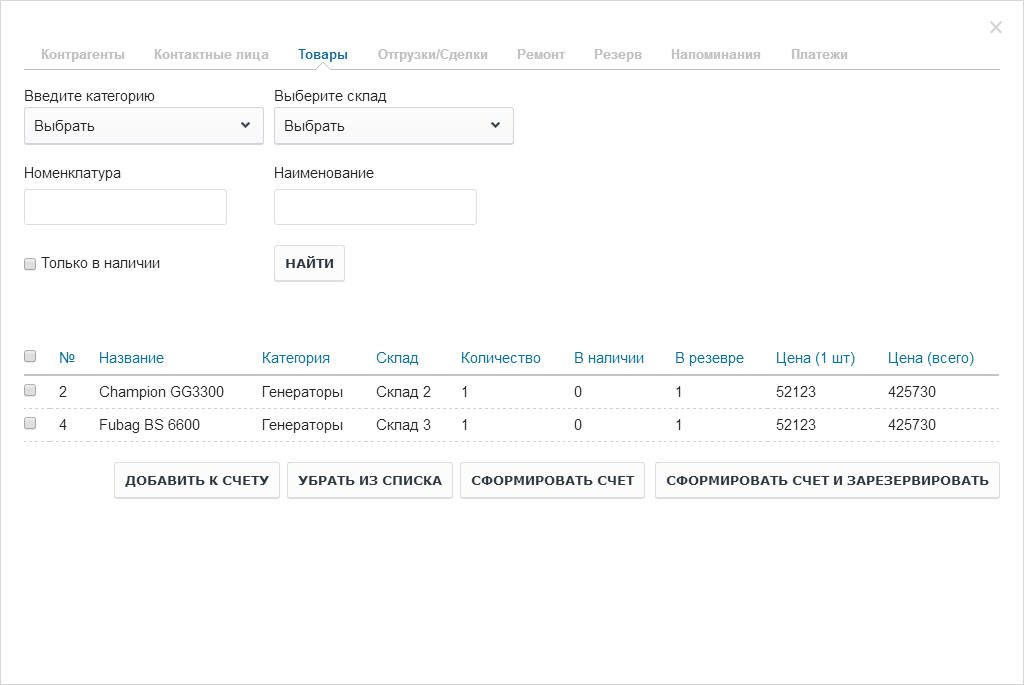The width and height of the screenshot is (1024, 685).
Task: Click the Склад 2 cell
Action: pos(403,392)
